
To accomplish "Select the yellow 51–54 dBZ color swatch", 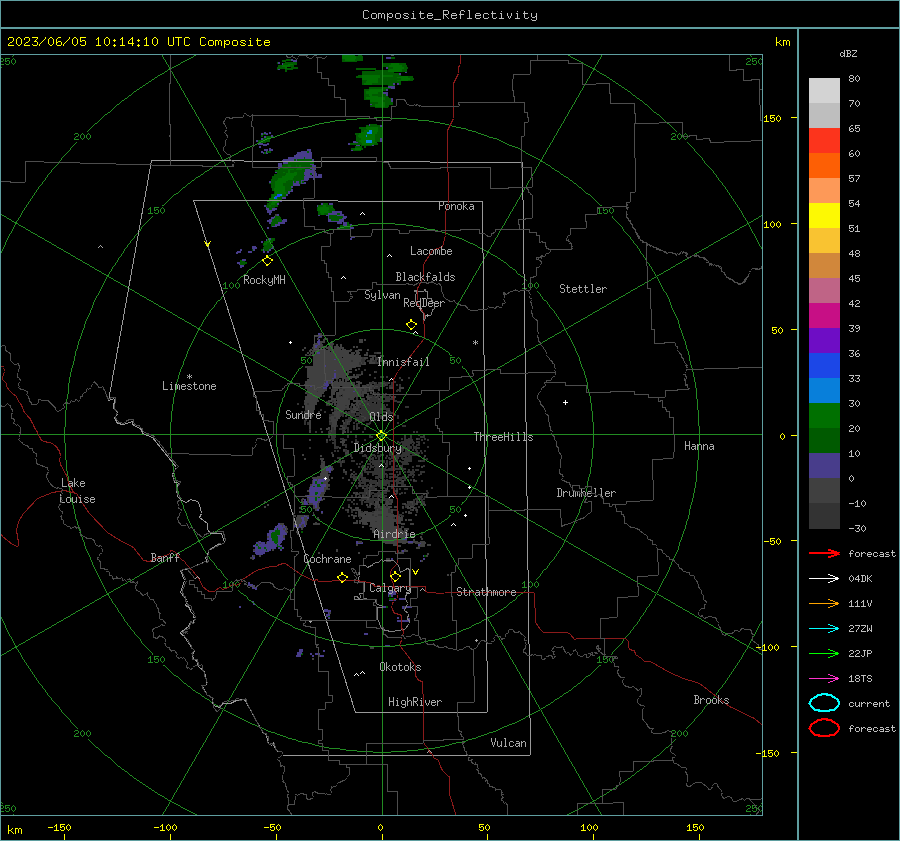I will pyautogui.click(x=824, y=215).
